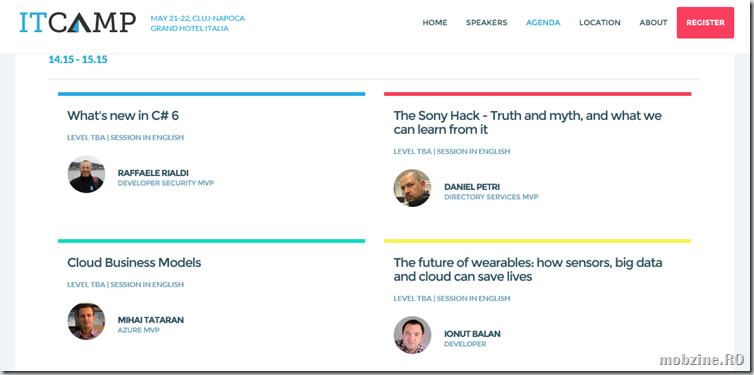This screenshot has width=754, height=375.
Task: Open the Location page
Action: (x=600, y=23)
